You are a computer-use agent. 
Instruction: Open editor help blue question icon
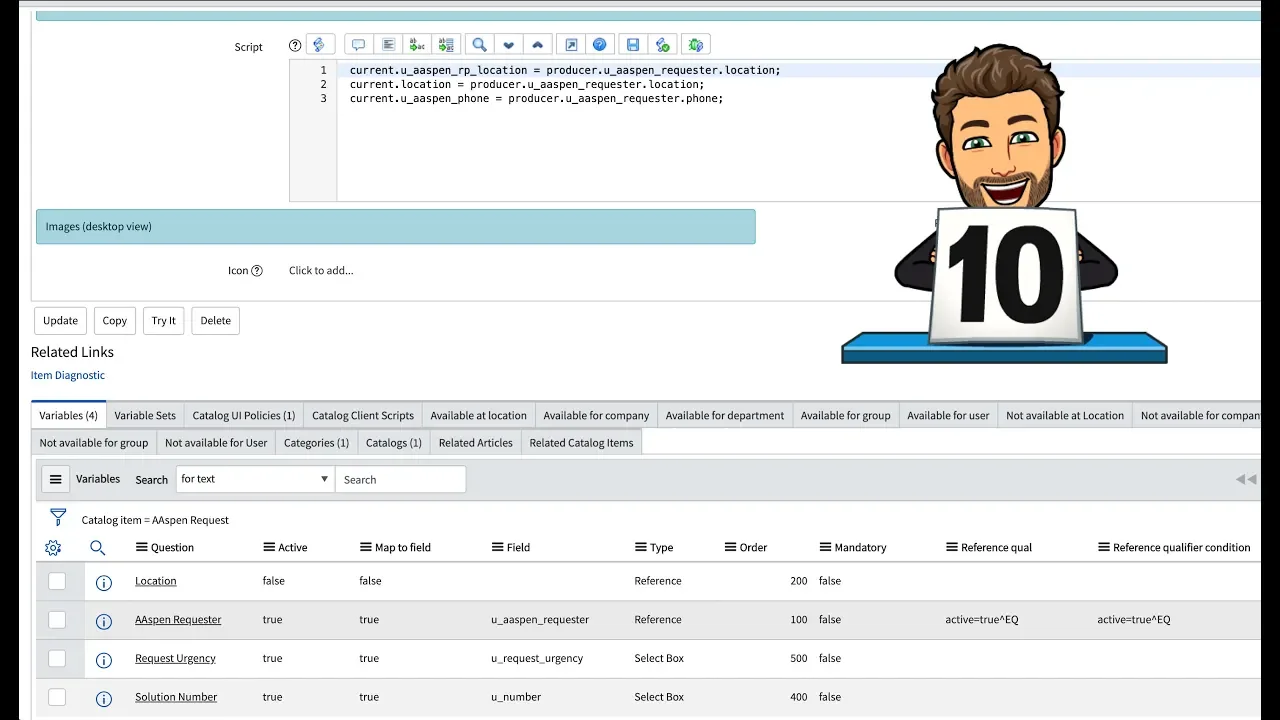[600, 45]
